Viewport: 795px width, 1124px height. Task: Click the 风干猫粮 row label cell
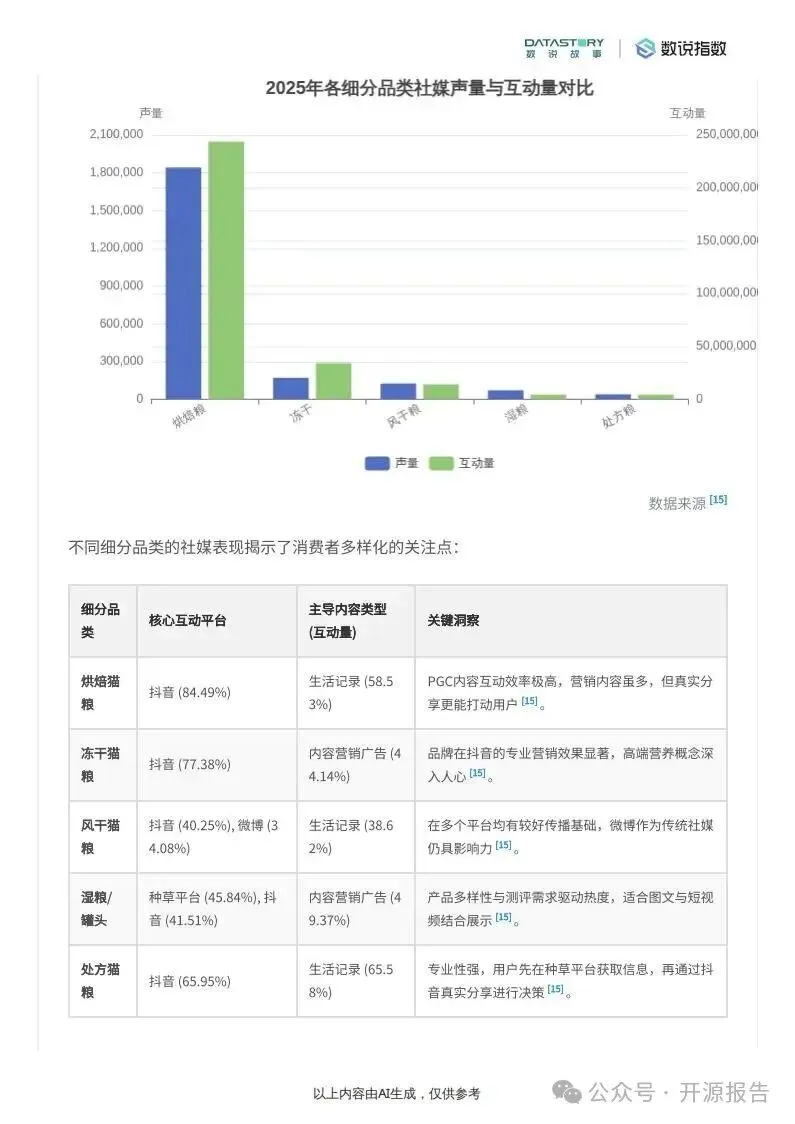(x=103, y=837)
